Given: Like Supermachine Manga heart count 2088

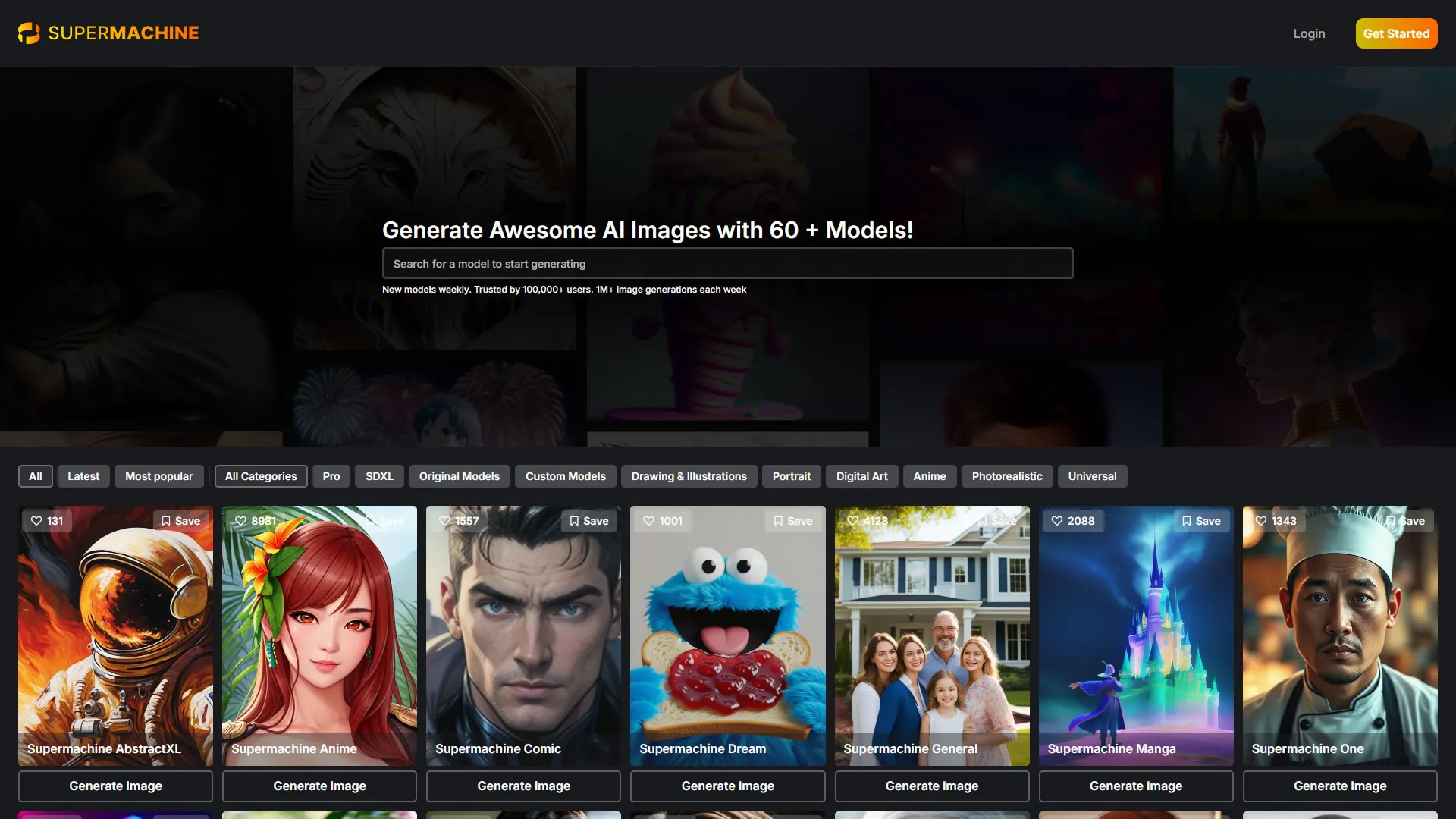Looking at the screenshot, I should [1072, 521].
